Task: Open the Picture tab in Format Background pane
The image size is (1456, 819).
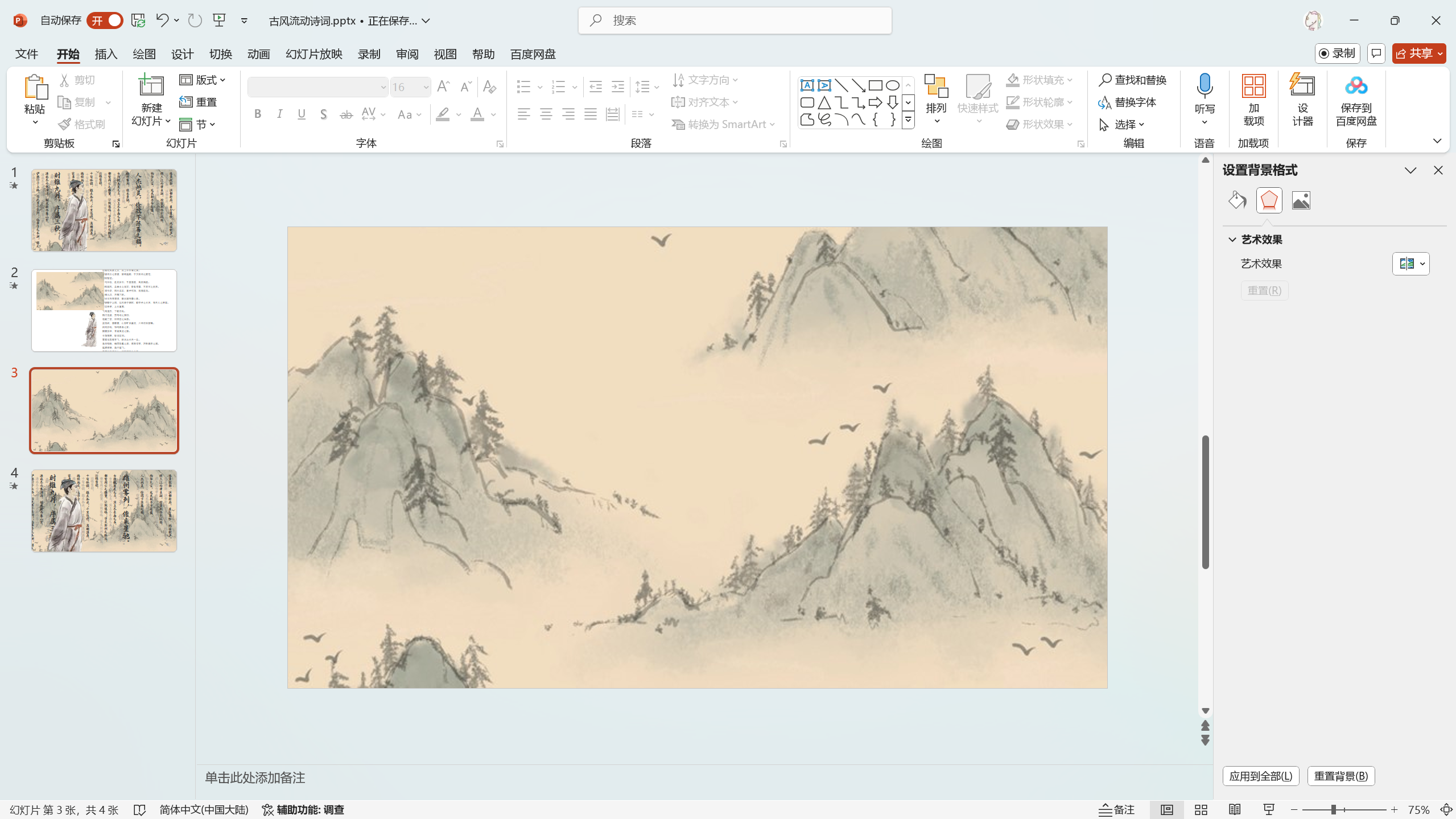Action: pos(1301,200)
